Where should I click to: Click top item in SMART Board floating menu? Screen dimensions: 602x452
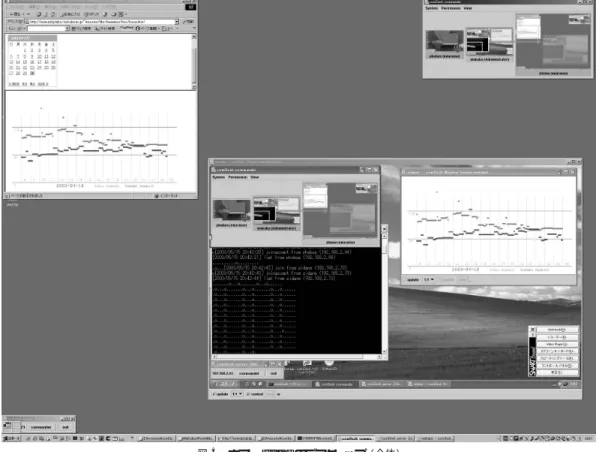coord(557,330)
